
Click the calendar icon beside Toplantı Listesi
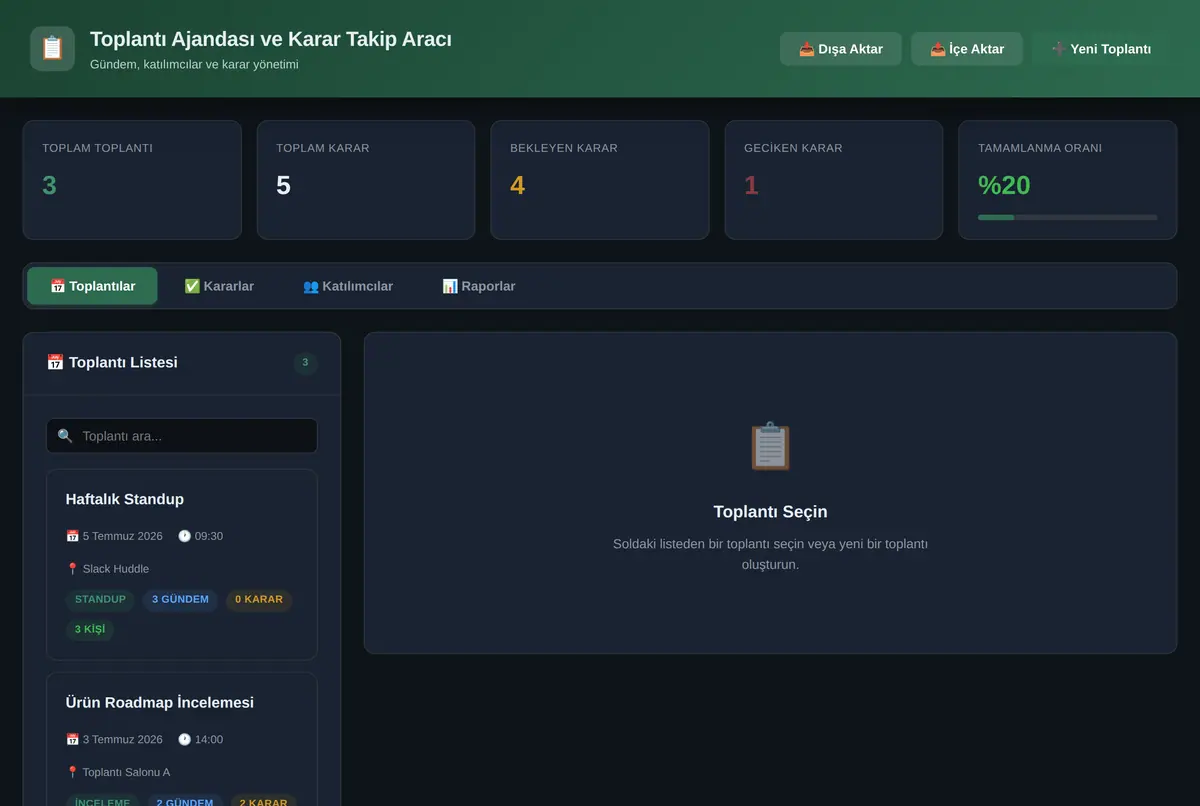click(x=55, y=362)
